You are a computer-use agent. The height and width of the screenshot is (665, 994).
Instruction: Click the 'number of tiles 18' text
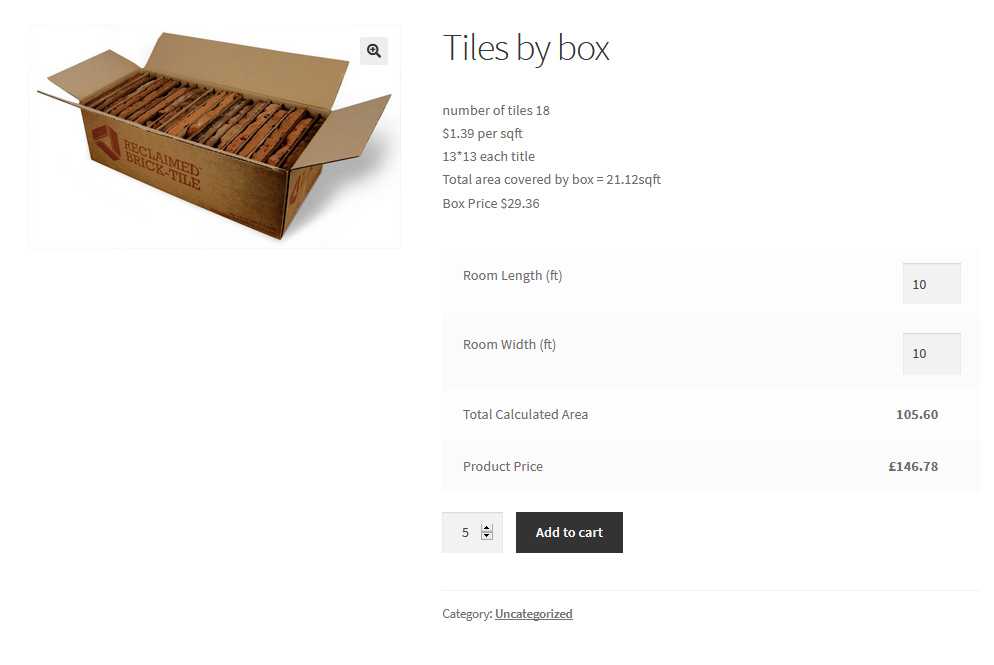click(496, 110)
